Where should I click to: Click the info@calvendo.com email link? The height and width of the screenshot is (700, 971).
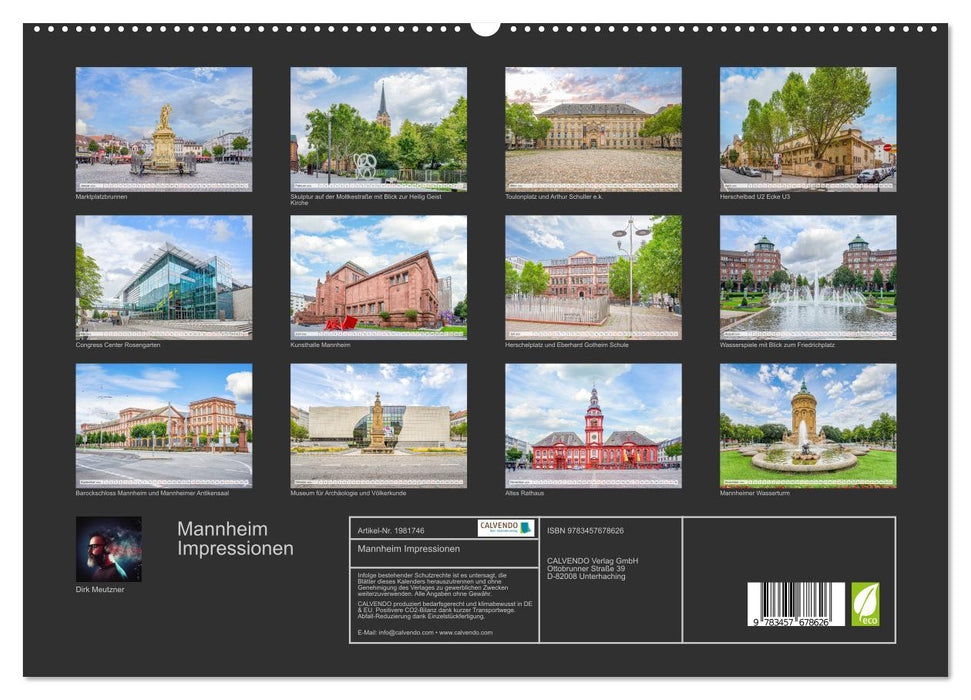(x=404, y=633)
